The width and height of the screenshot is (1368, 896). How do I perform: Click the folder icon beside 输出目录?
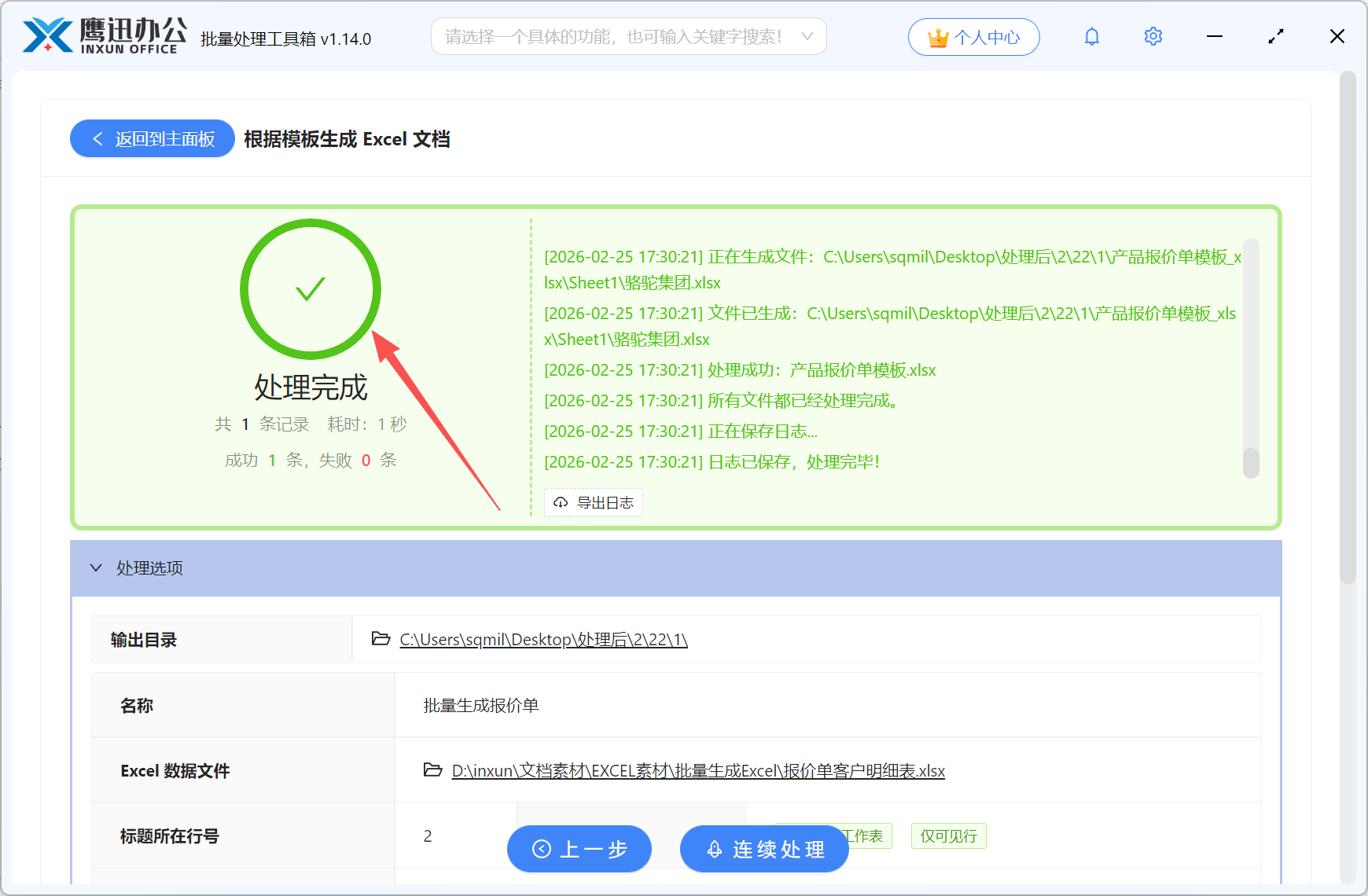point(378,639)
